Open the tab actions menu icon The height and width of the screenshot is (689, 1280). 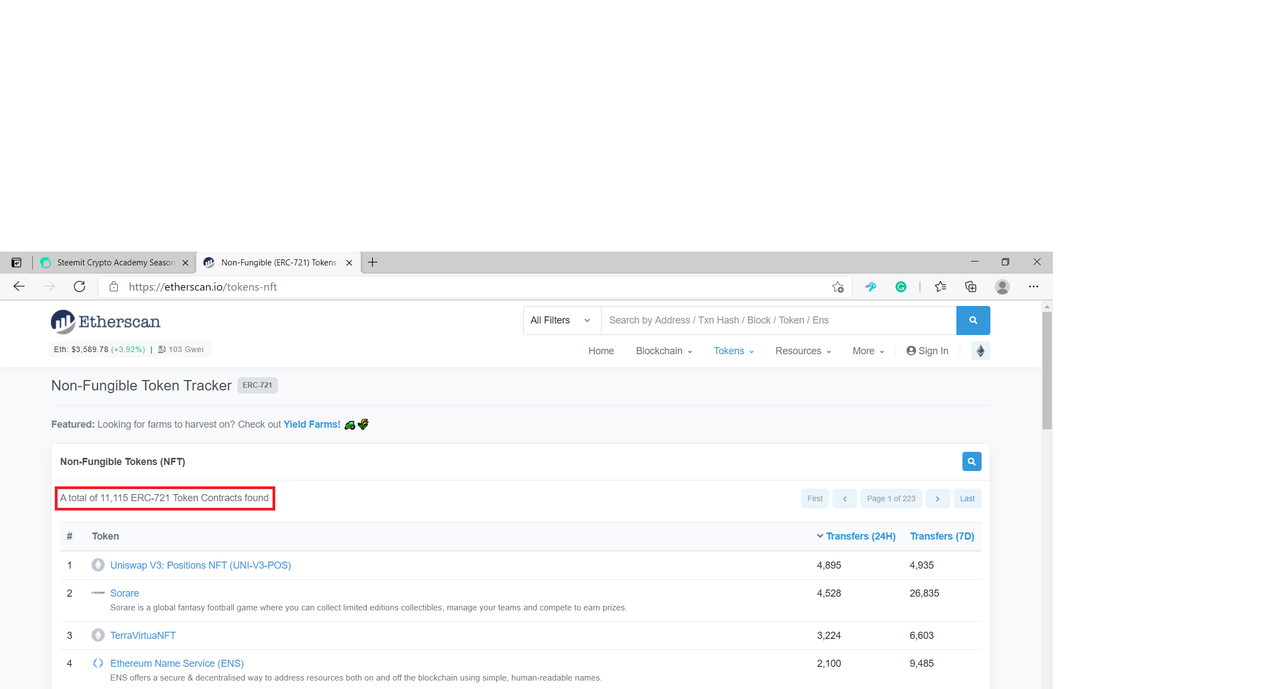coord(16,263)
